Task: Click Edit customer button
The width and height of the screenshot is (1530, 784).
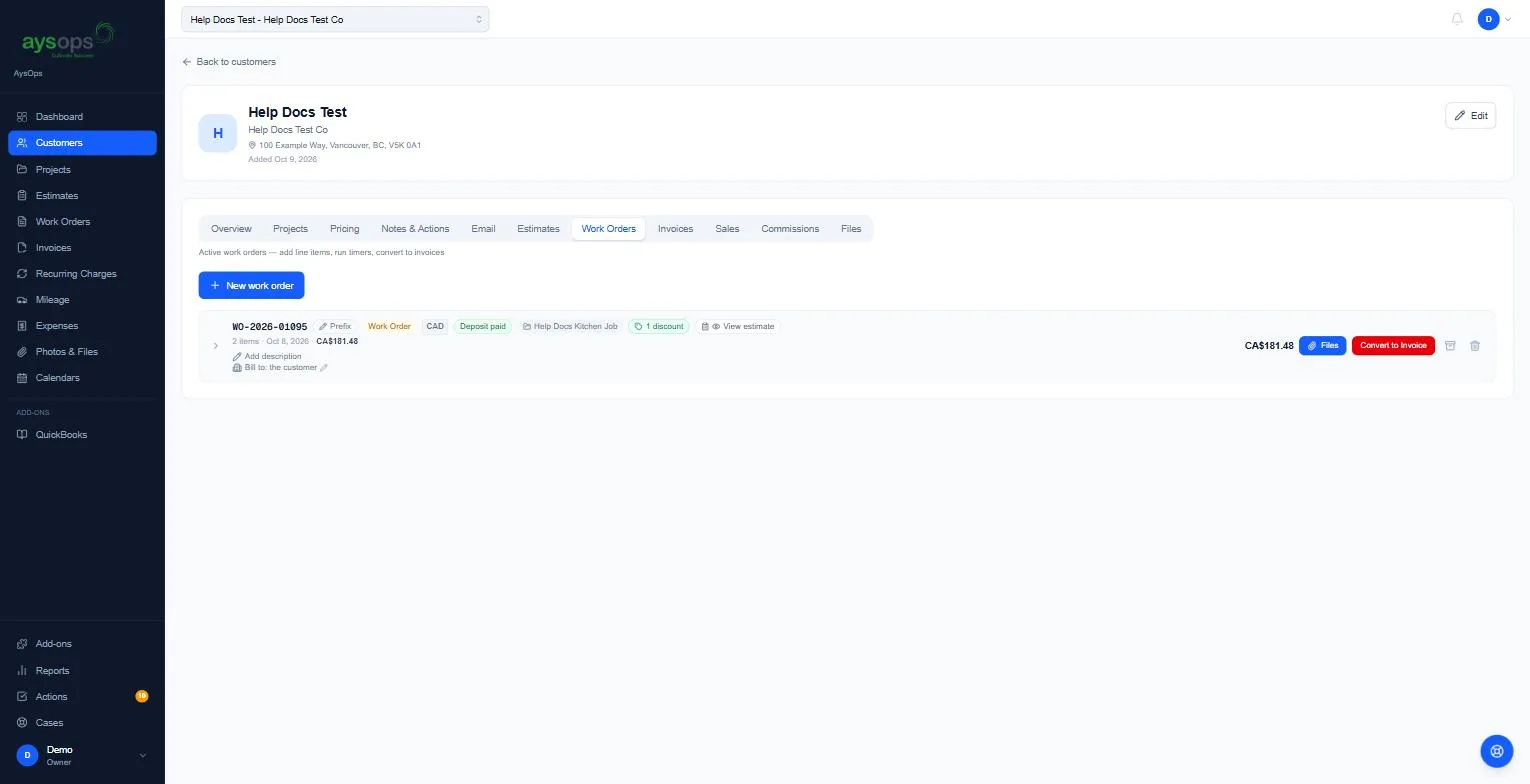Action: [1470, 116]
